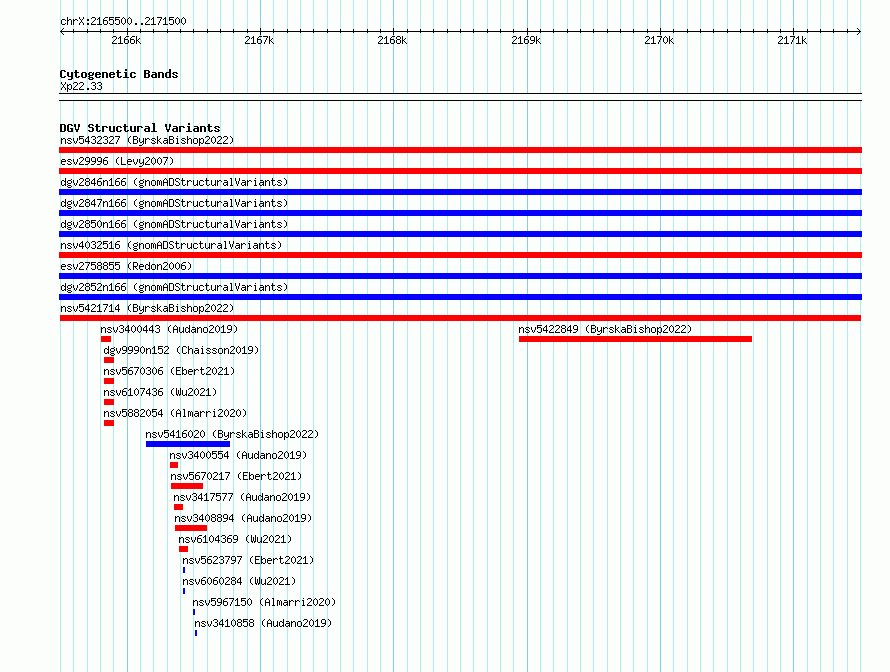Open nsv3400554 (Audano2019) label
The width and height of the screenshot is (890, 672).
click(238, 455)
